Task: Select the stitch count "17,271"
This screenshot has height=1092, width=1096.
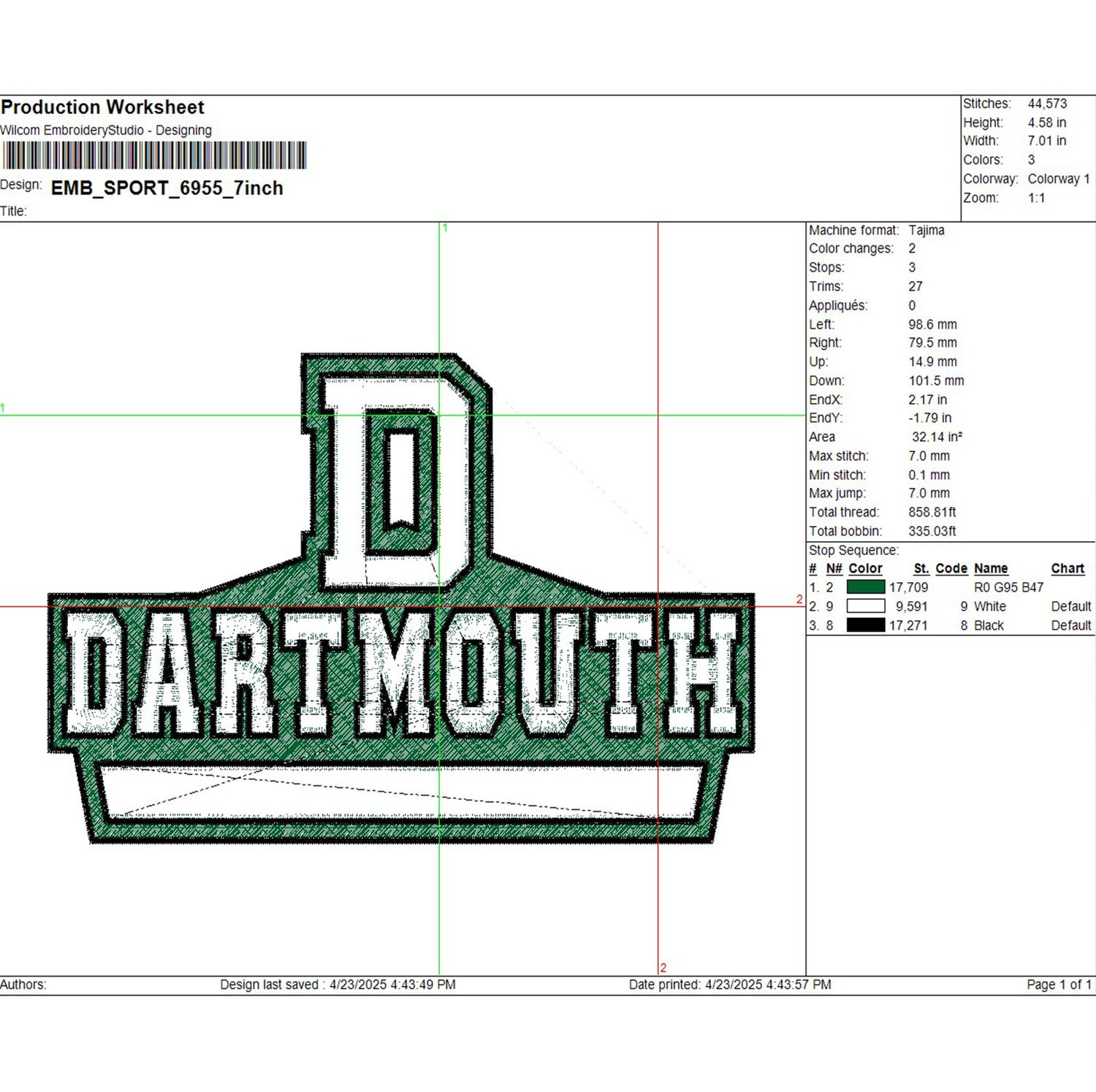Action: pyautogui.click(x=909, y=625)
